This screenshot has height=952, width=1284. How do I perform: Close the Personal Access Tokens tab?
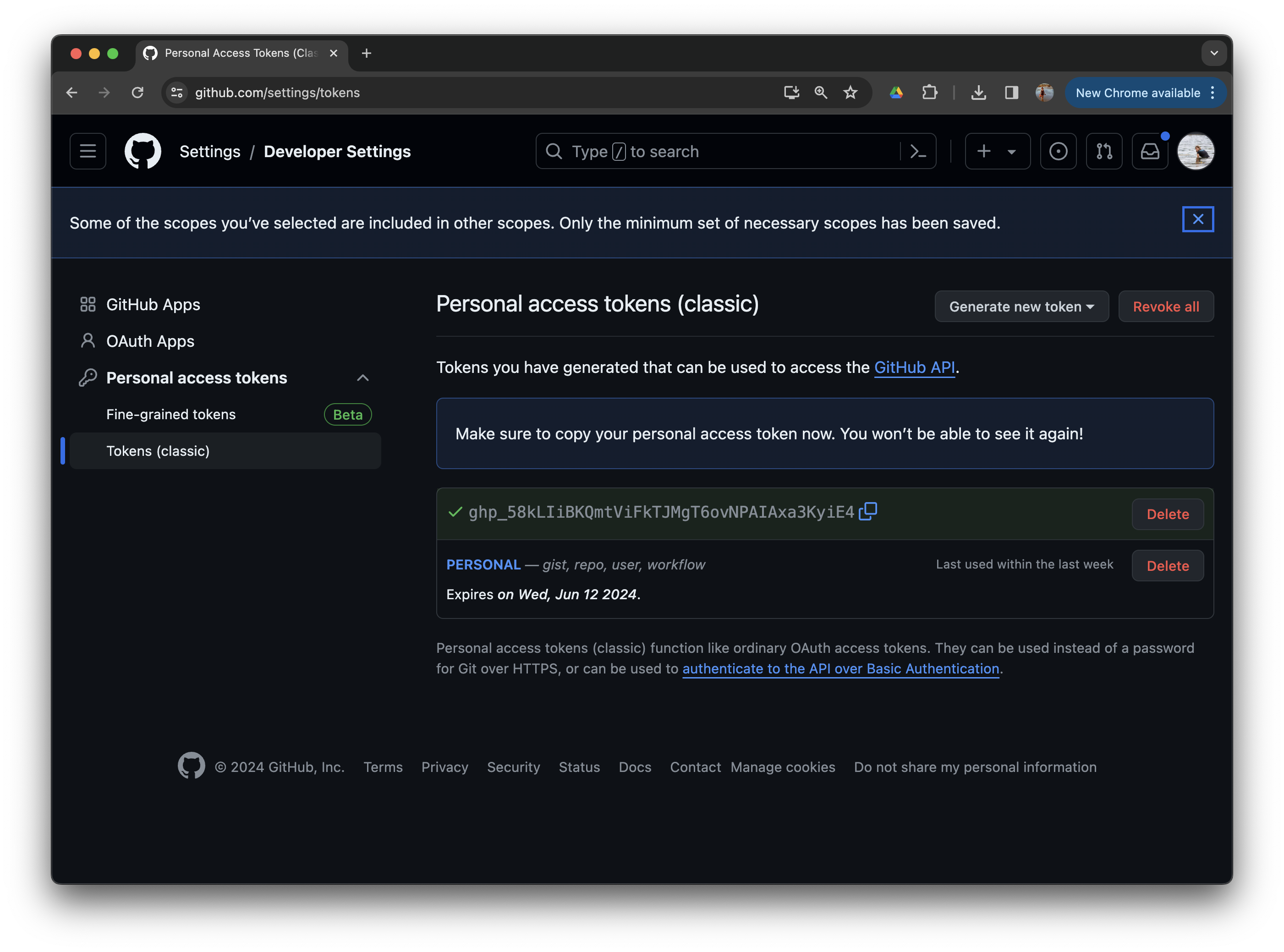[x=333, y=53]
